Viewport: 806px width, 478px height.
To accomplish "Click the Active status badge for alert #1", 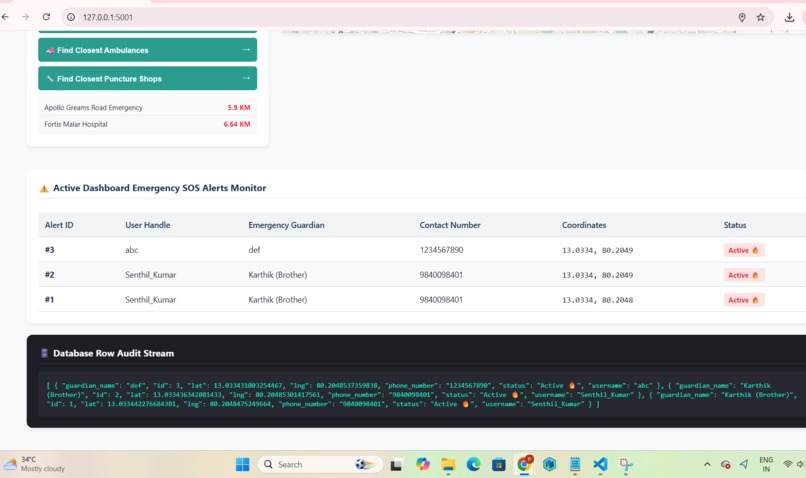I will point(744,300).
